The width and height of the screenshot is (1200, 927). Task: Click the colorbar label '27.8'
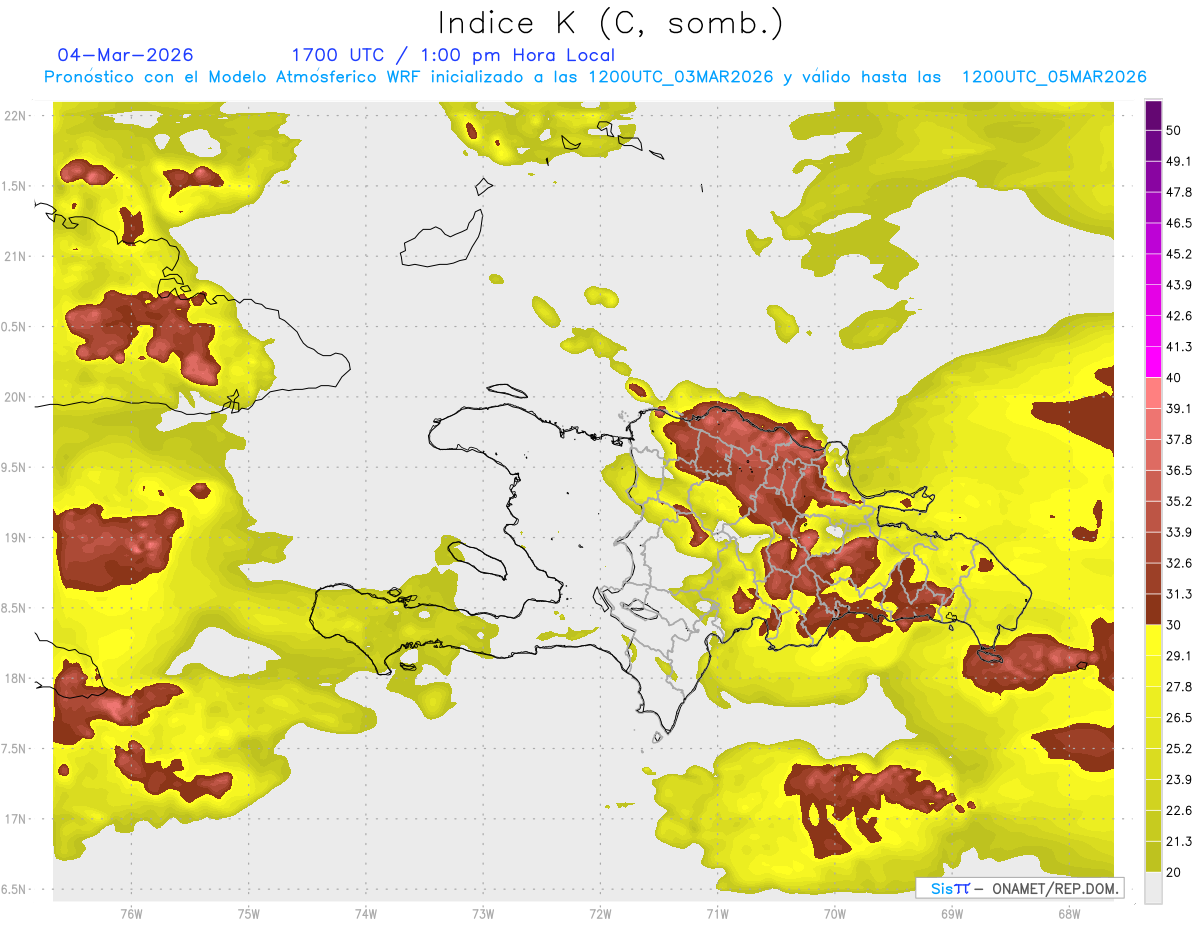[1179, 687]
